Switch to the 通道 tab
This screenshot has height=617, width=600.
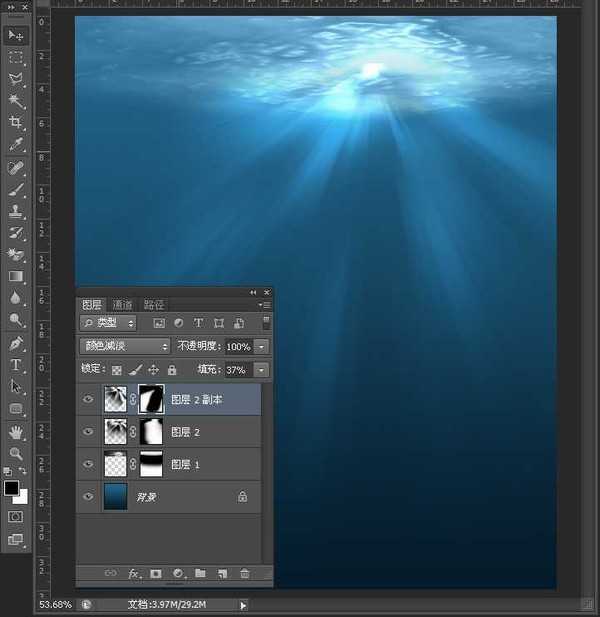click(x=122, y=305)
